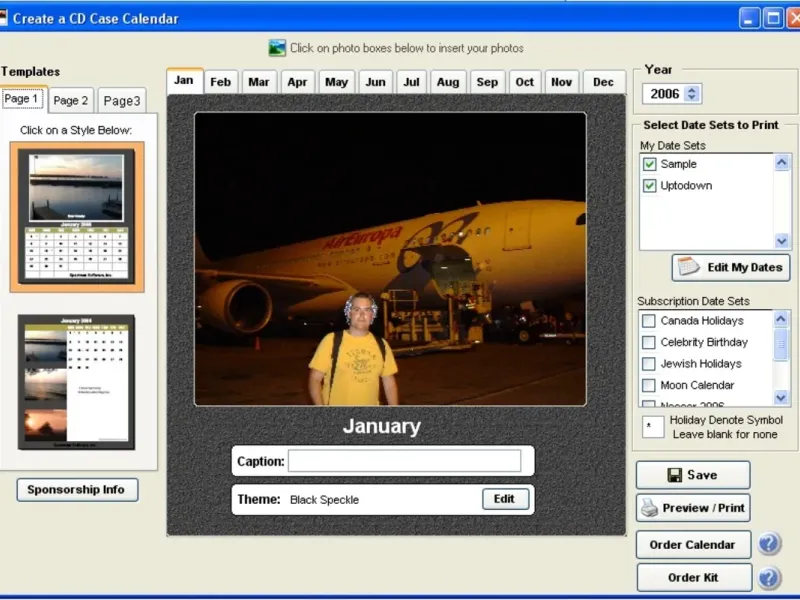Open help for Order Calendar
Viewport: 800px width, 600px height.
coord(769,544)
